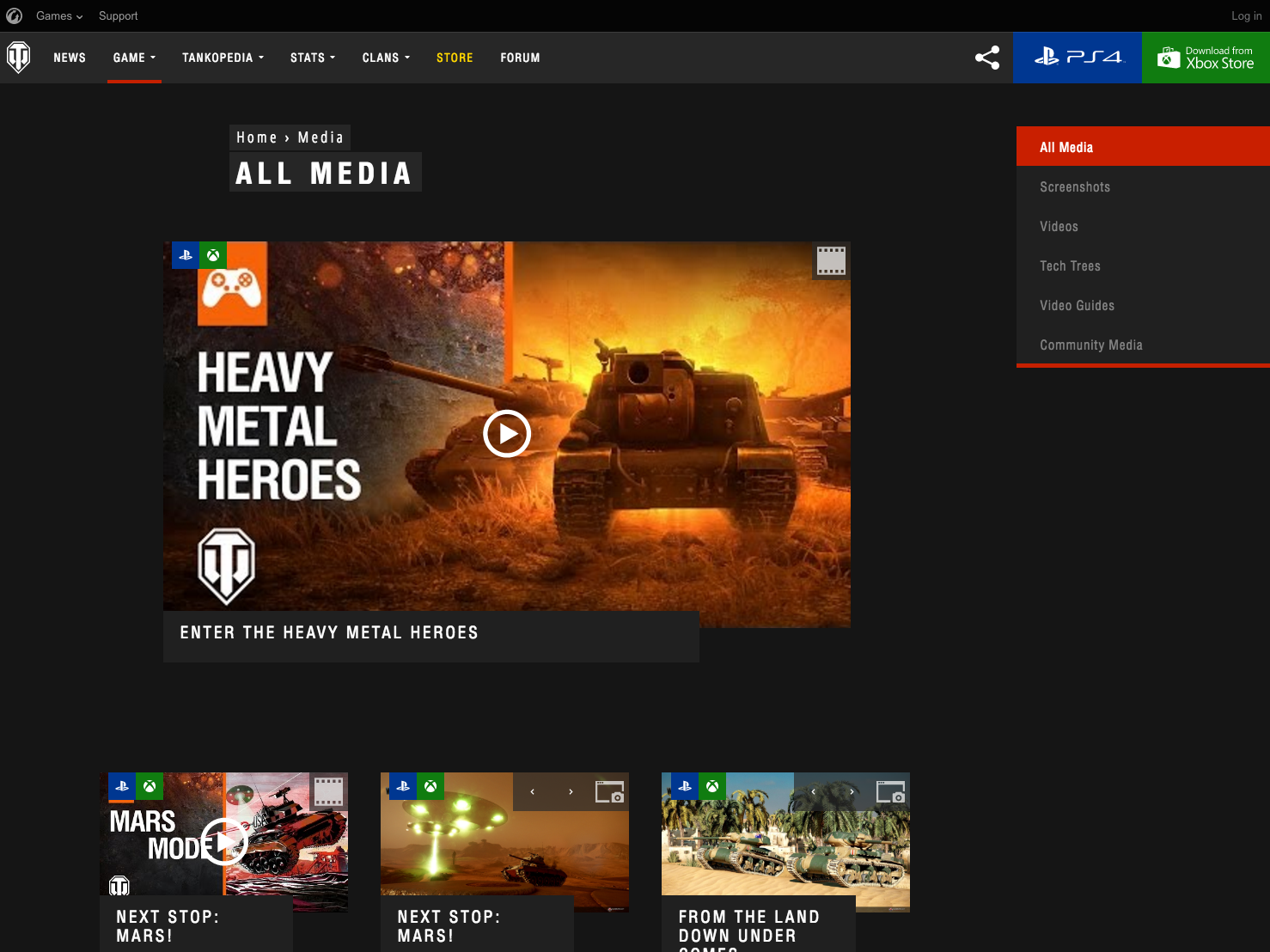Click the Support link in top bar

pos(118,15)
